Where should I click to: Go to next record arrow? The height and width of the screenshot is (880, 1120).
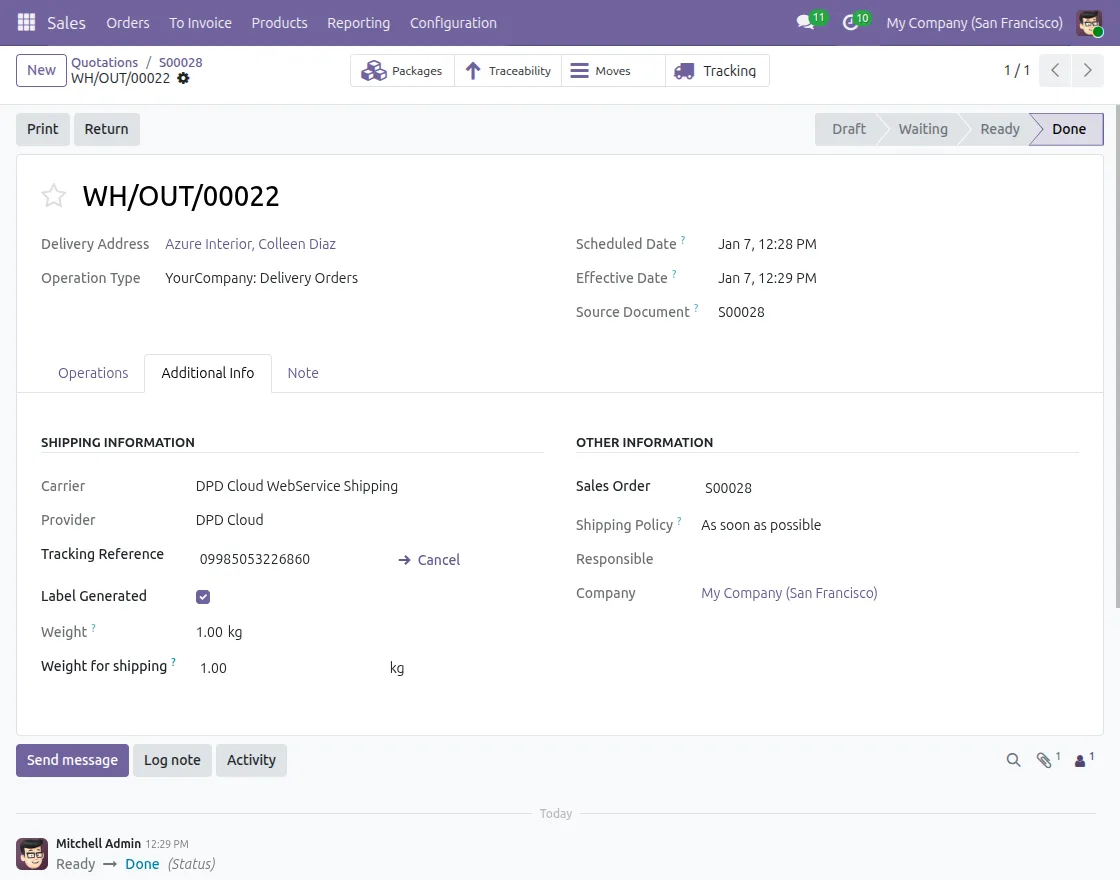pyautogui.click(x=1085, y=71)
